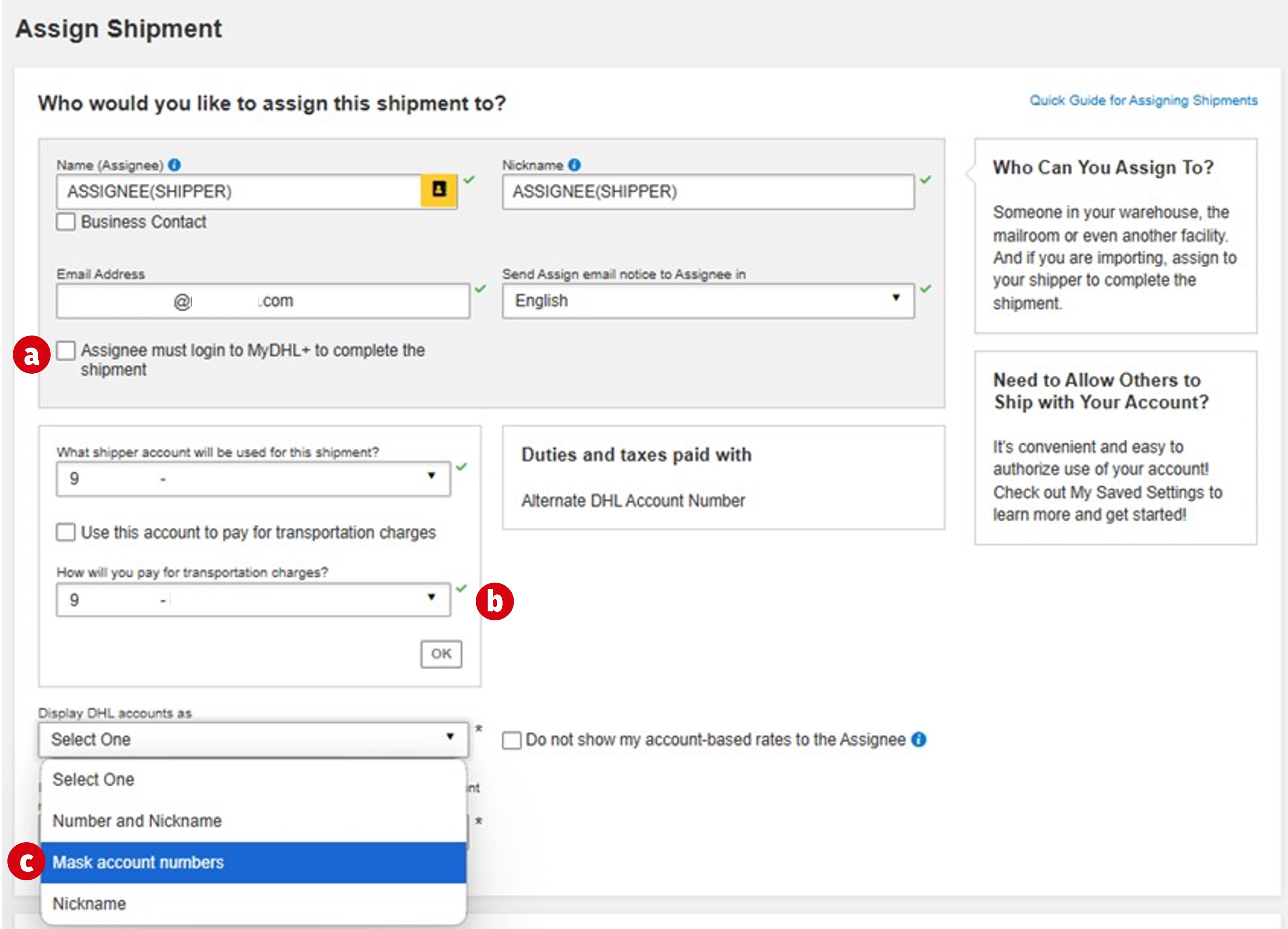Click info icon next to Name (Assignee)

(175, 165)
